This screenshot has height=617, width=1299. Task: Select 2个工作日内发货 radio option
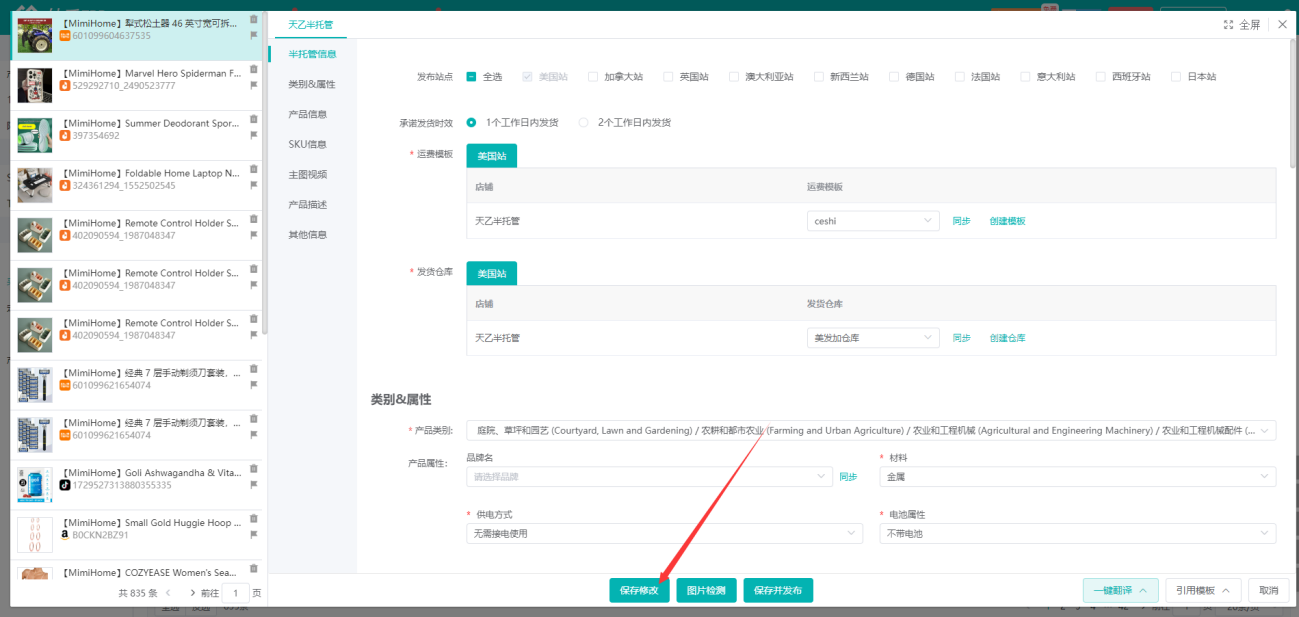pyautogui.click(x=584, y=123)
